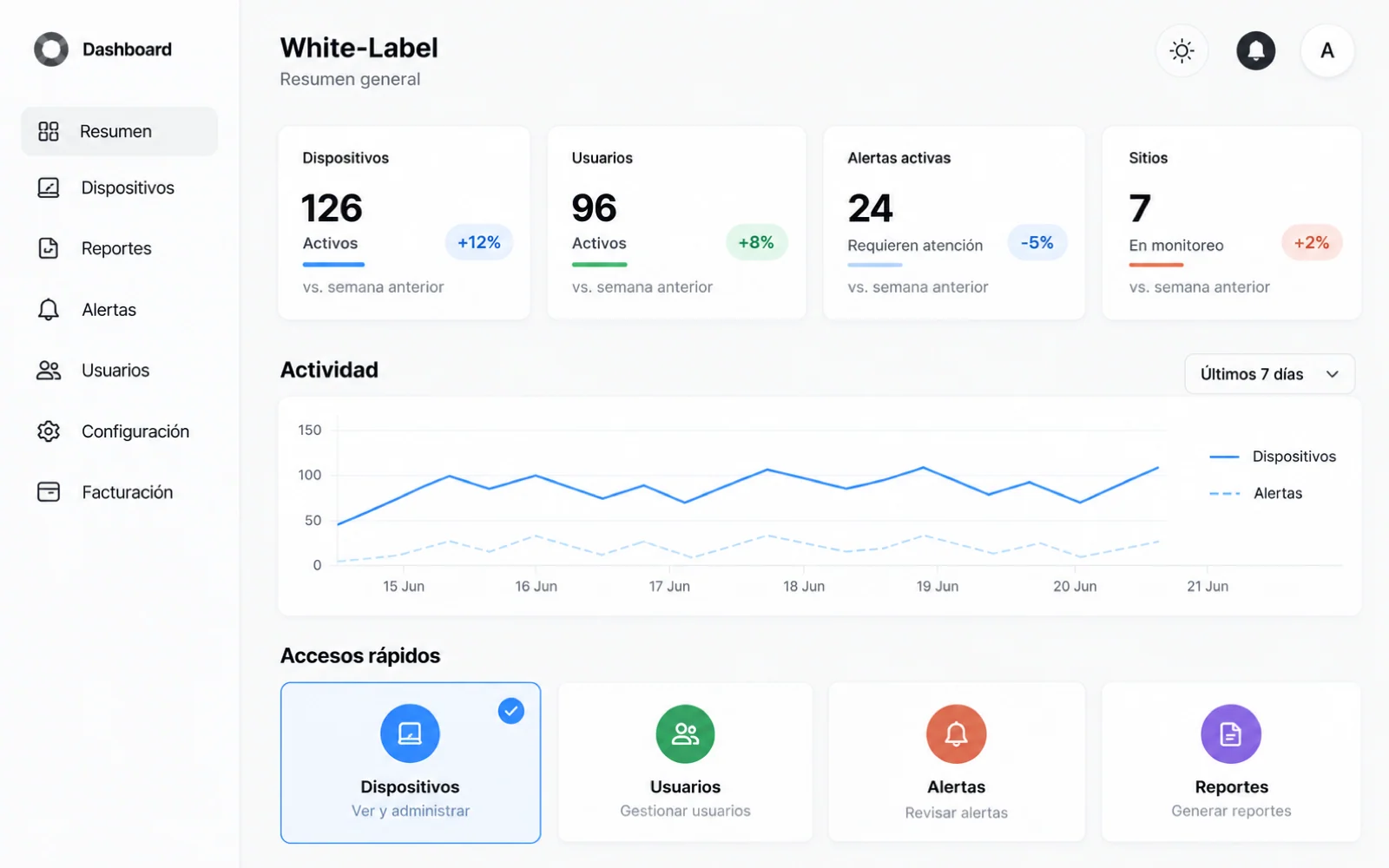Open the Resumen menu item
Image resolution: width=1389 pixels, height=868 pixels.
[x=120, y=131]
